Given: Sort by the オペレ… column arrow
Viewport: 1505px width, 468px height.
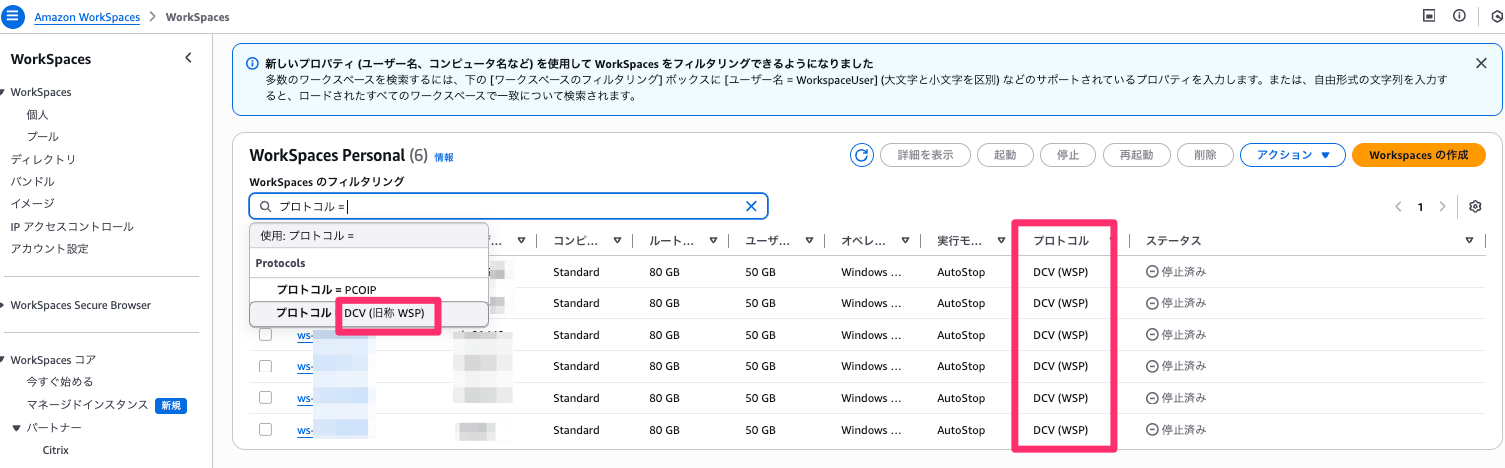Looking at the screenshot, I should (x=906, y=241).
